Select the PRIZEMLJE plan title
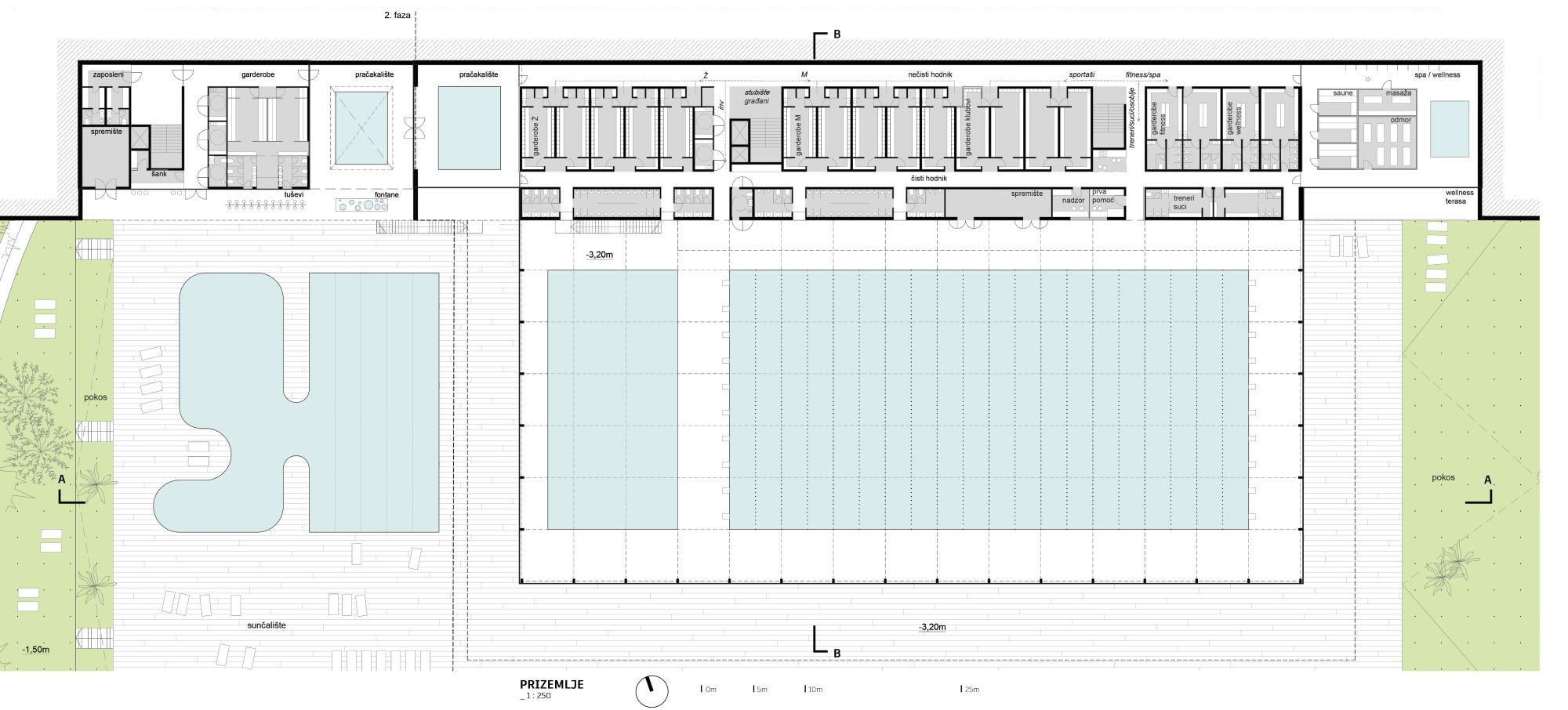The height and width of the screenshot is (710, 1568). point(551,685)
